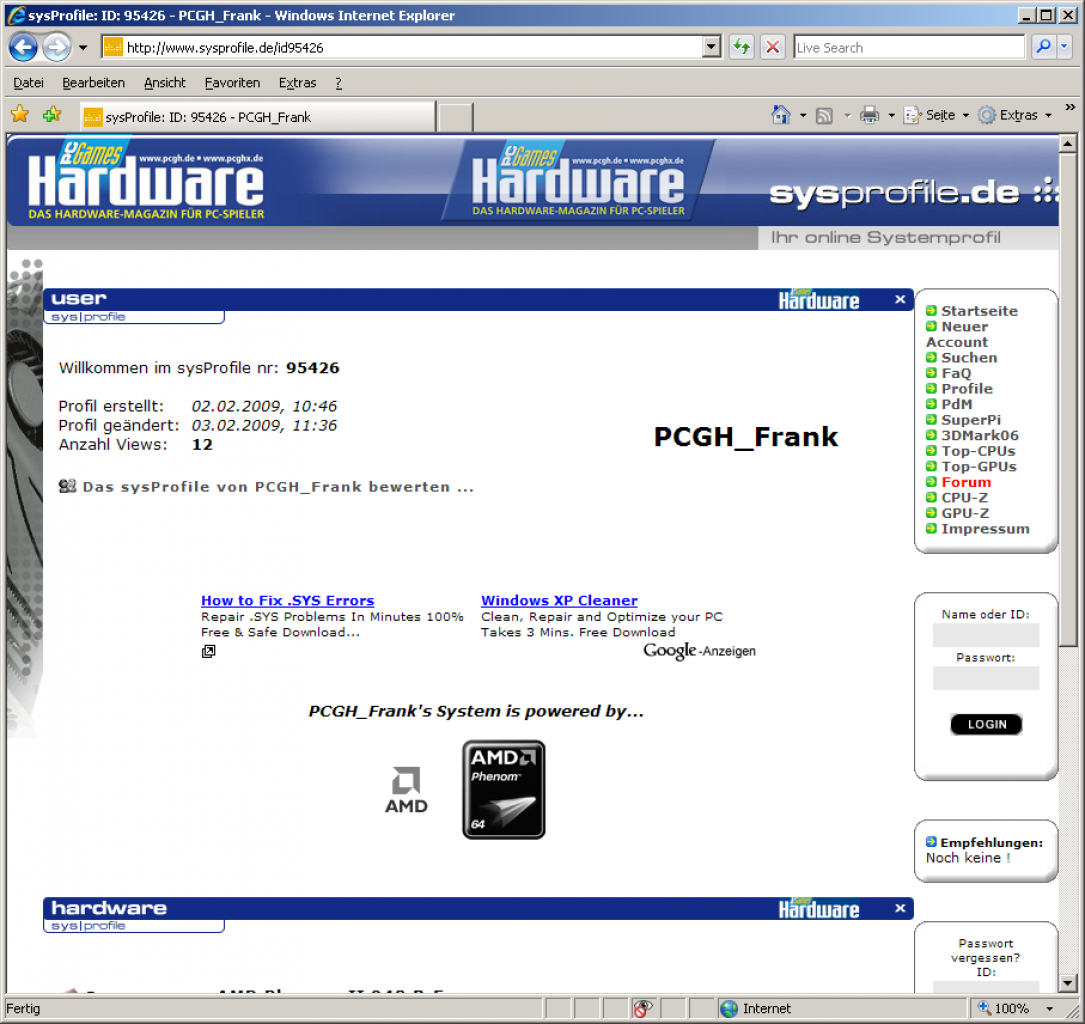Show more toolbar commands chevron

pyautogui.click(x=1070, y=107)
